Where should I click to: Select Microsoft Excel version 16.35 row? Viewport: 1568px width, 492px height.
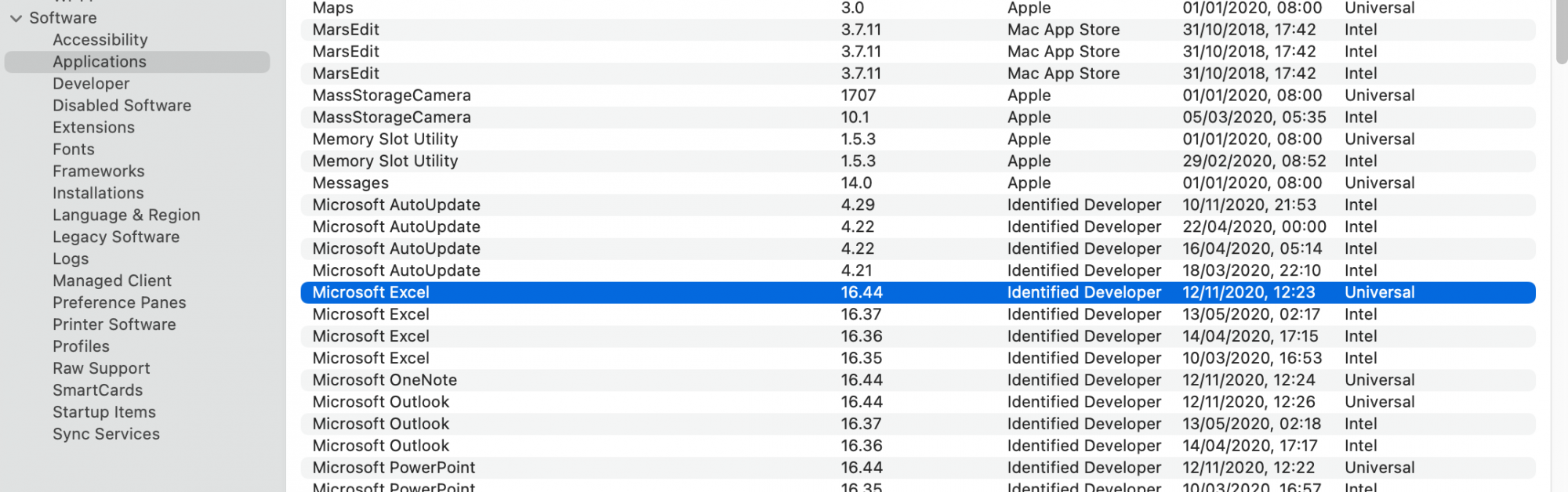[918, 359]
